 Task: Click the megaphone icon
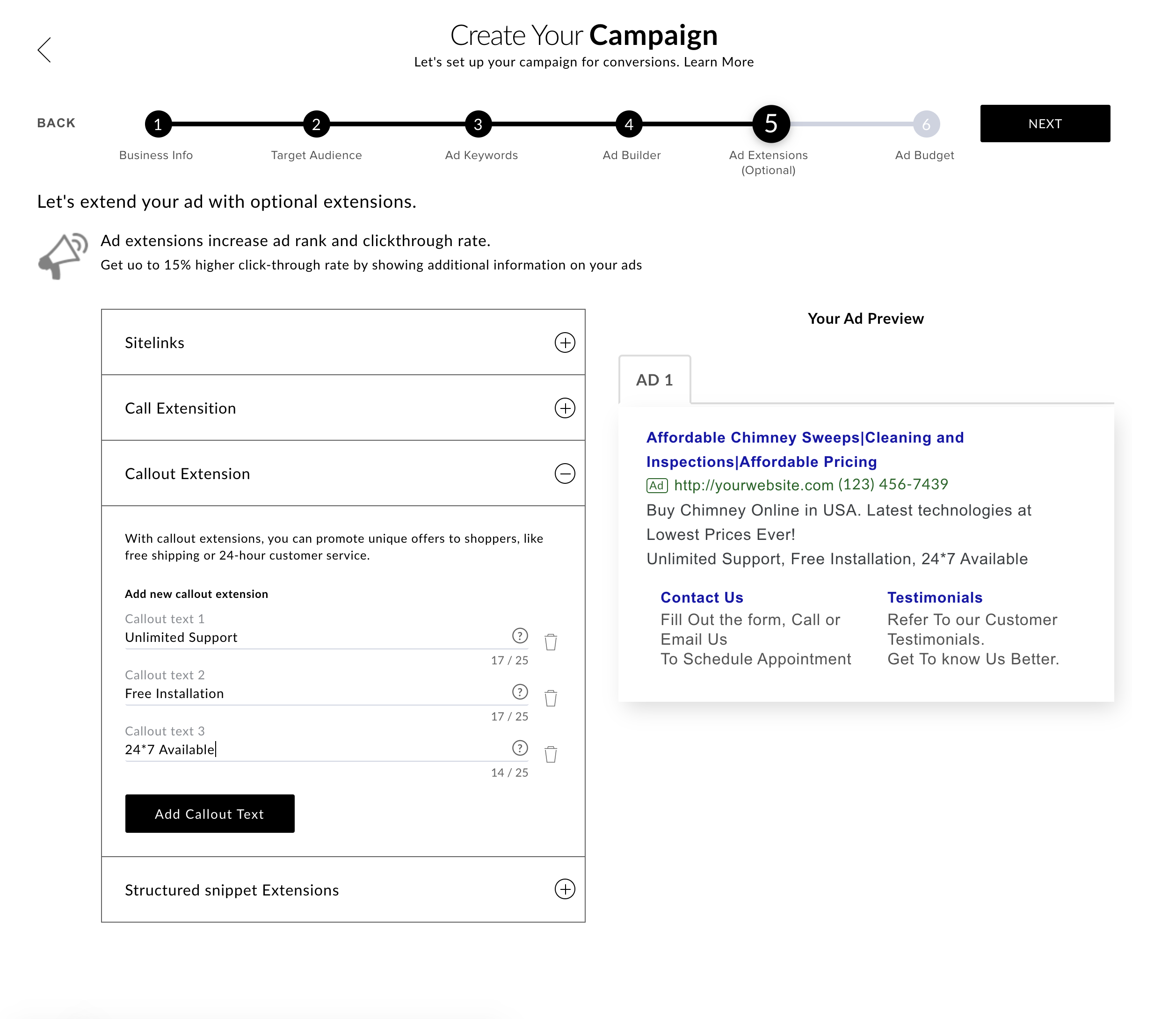[x=63, y=255]
